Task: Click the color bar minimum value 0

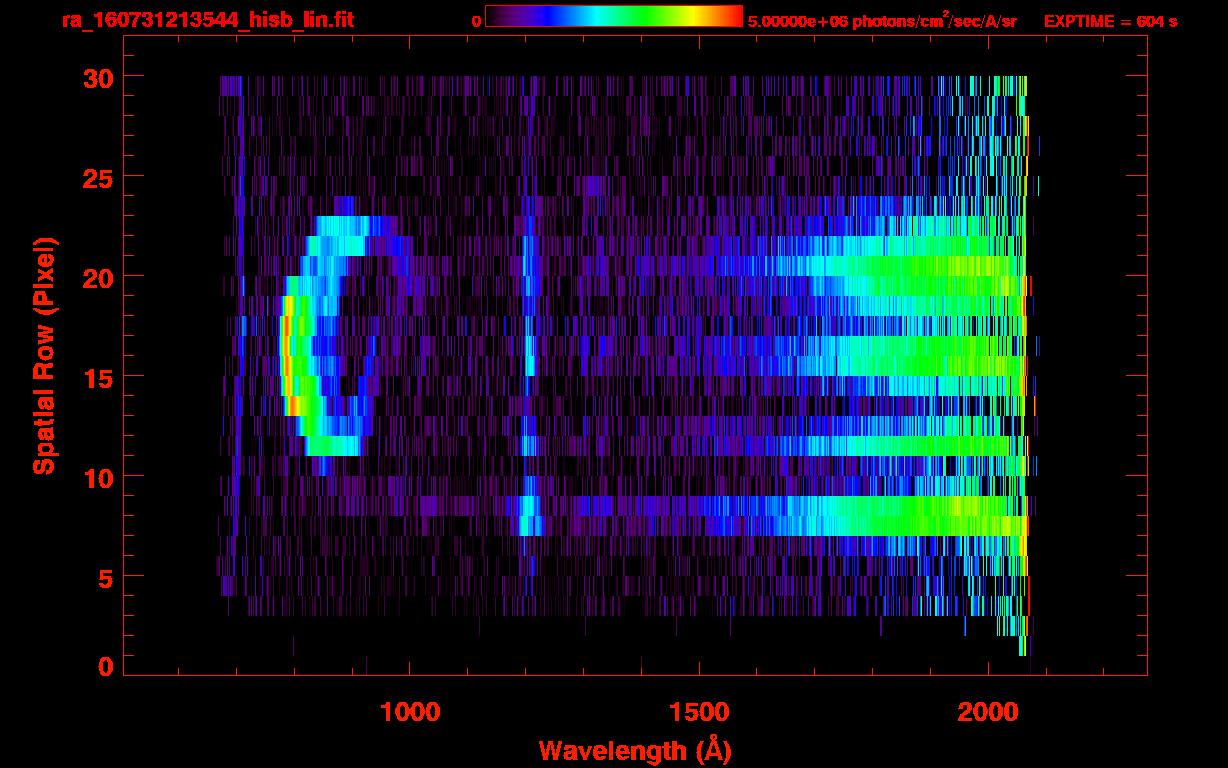Action: pos(476,21)
